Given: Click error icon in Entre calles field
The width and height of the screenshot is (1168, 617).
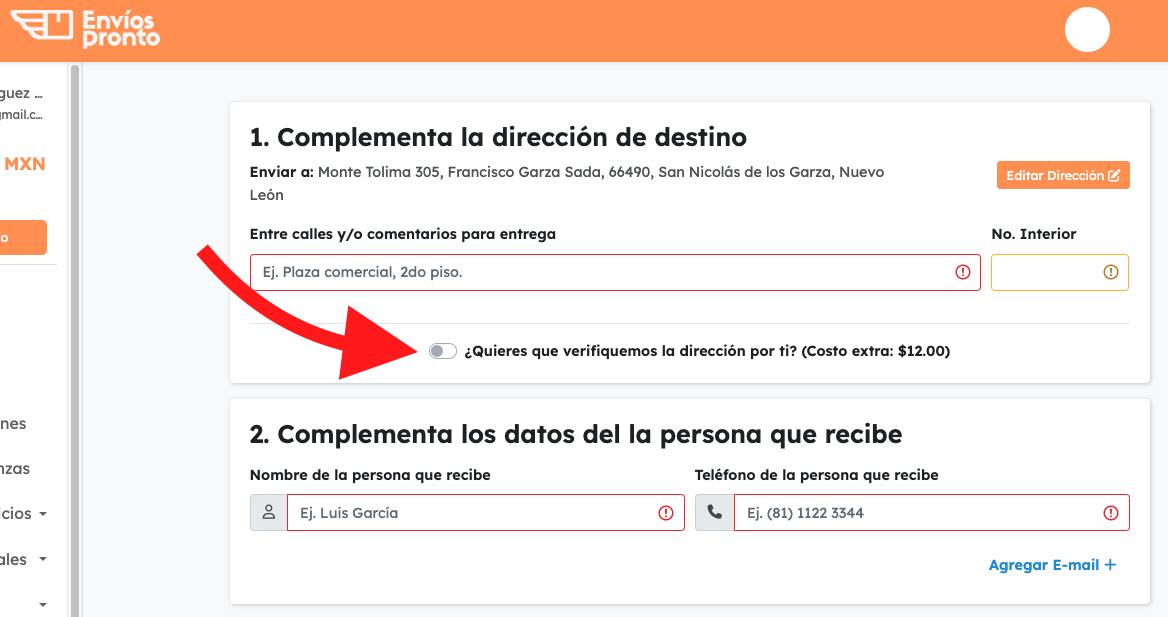Looking at the screenshot, I should coord(963,272).
